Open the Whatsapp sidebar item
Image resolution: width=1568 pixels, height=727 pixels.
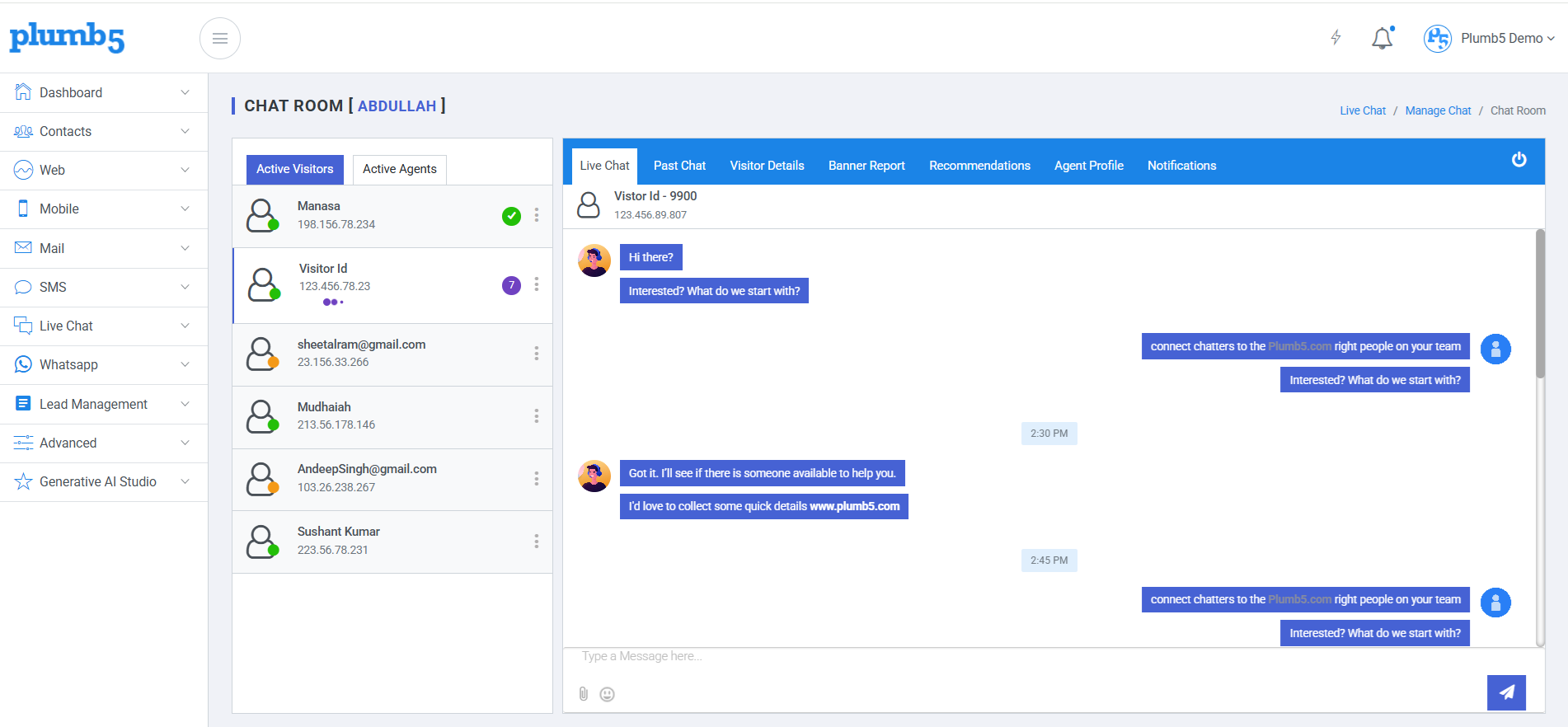(104, 364)
